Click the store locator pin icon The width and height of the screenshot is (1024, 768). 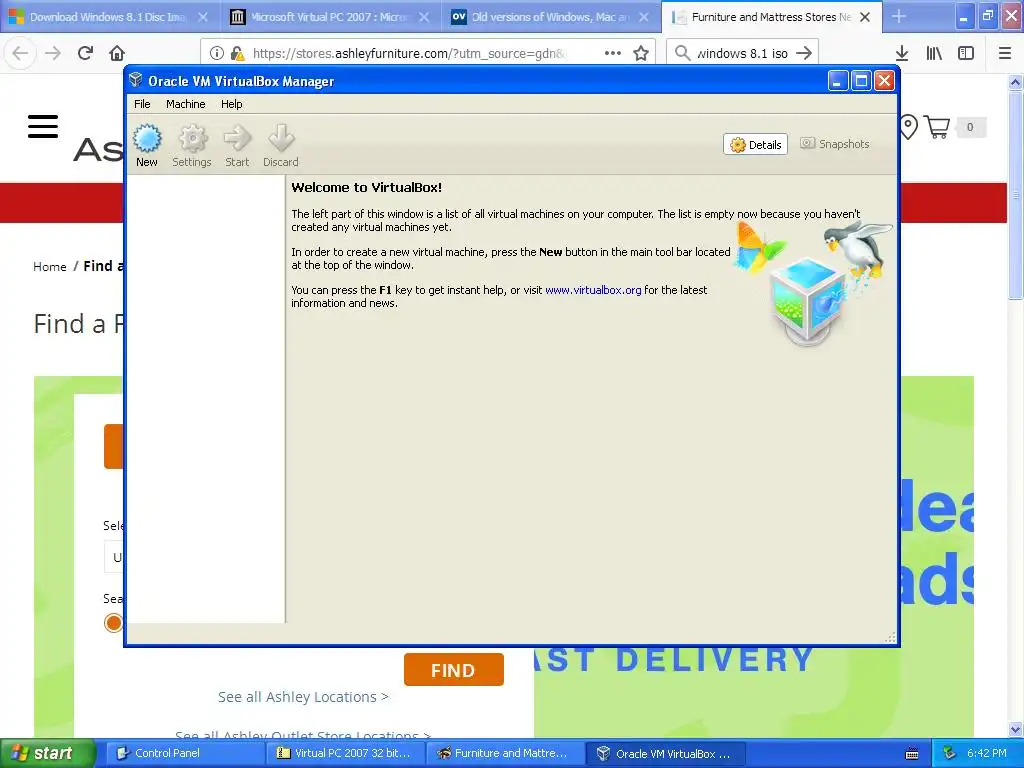908,127
